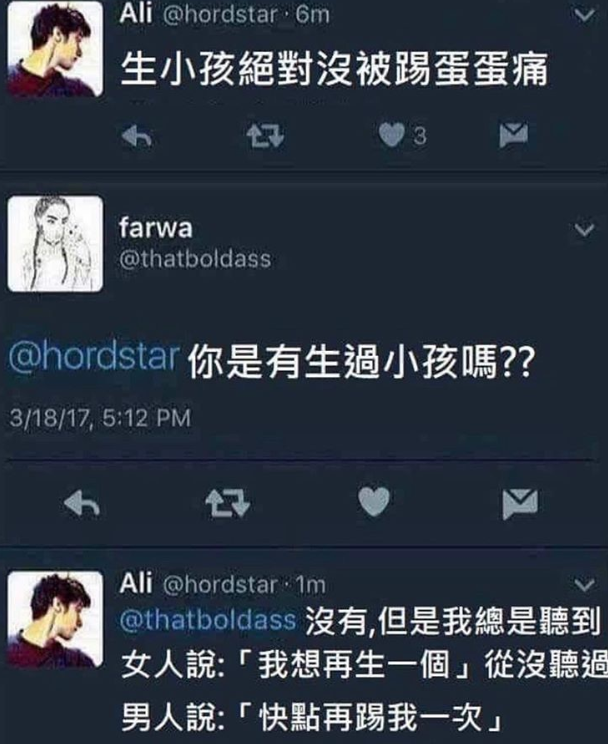Like farwa's tweet
This screenshot has height=744, width=608.
374,502
